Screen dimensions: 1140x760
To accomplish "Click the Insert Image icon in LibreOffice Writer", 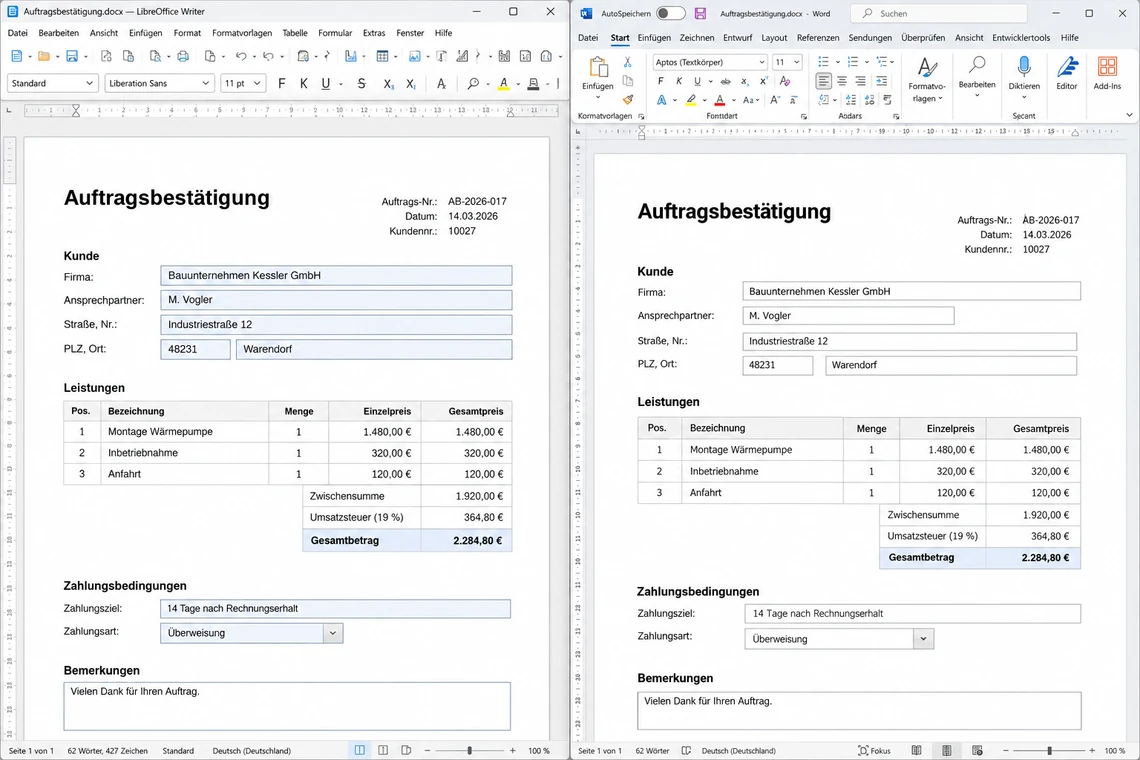I will 414,56.
